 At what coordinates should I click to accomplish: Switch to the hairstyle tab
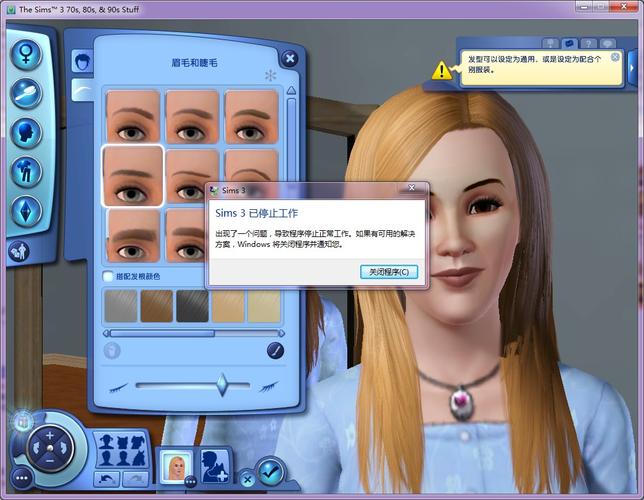83,62
